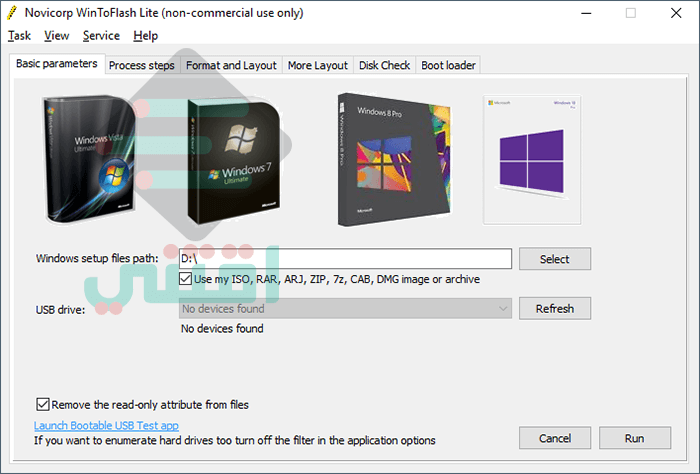Viewport: 700px width, 474px height.
Task: Open Launch Bootable USB Test app link
Action: tap(106, 425)
